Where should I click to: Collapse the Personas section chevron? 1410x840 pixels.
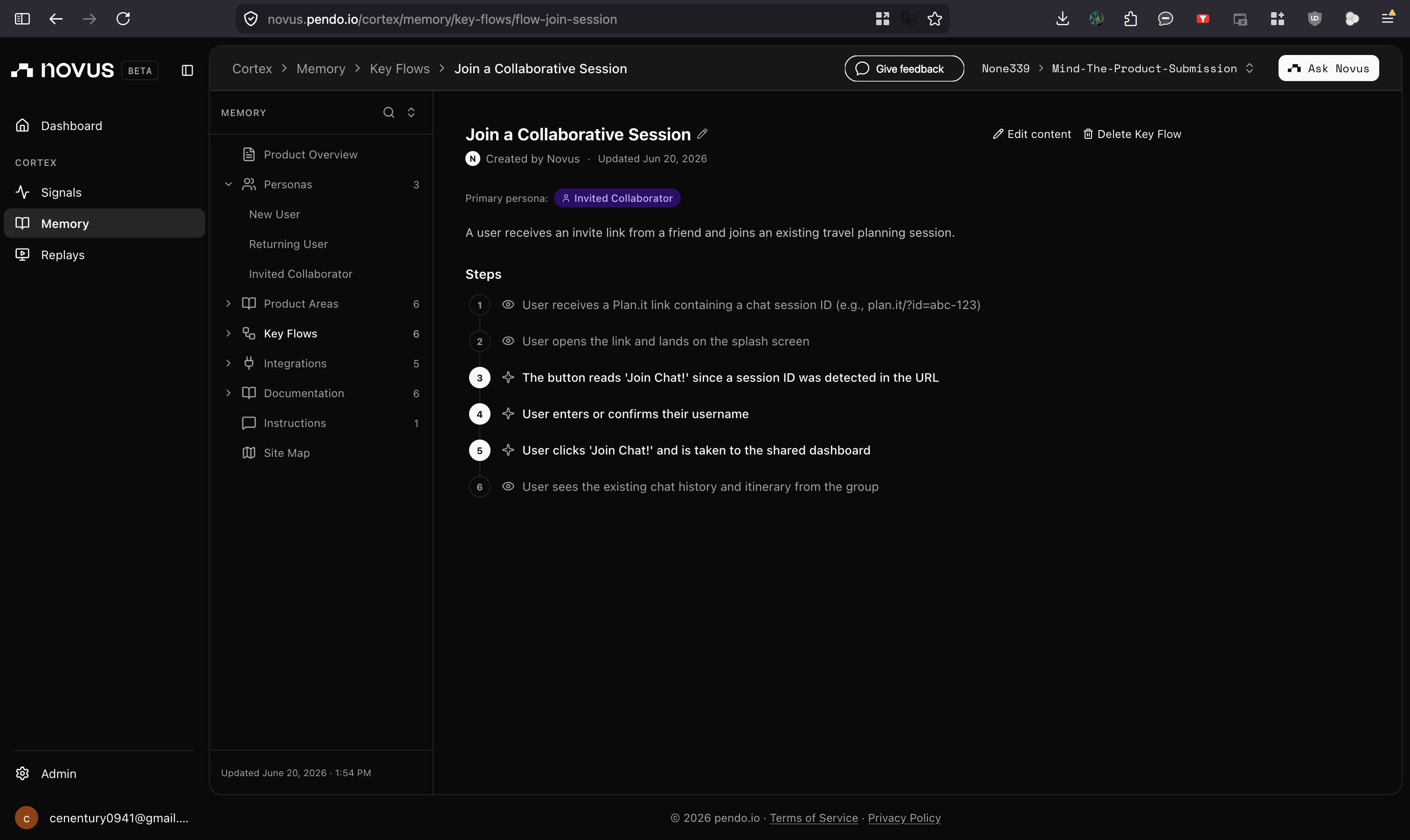(228, 185)
